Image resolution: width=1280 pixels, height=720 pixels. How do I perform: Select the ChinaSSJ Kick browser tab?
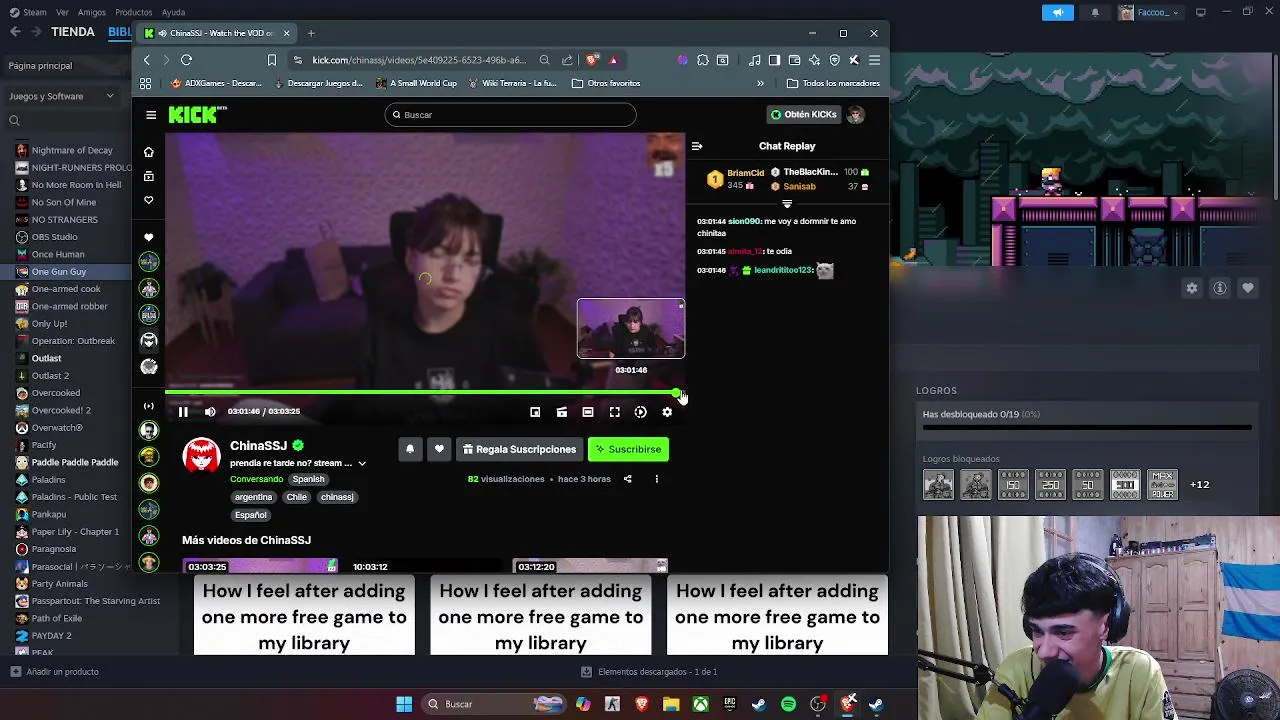pos(218,33)
